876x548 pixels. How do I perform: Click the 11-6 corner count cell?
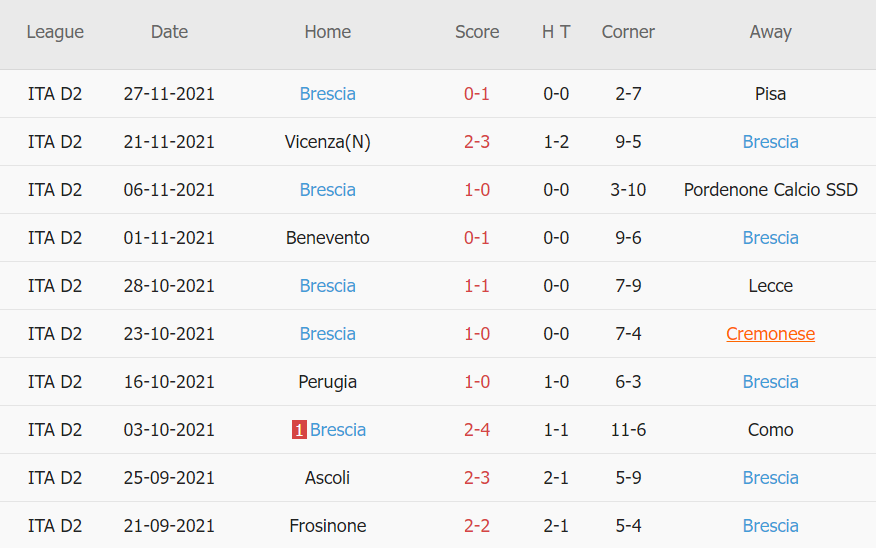tap(628, 430)
